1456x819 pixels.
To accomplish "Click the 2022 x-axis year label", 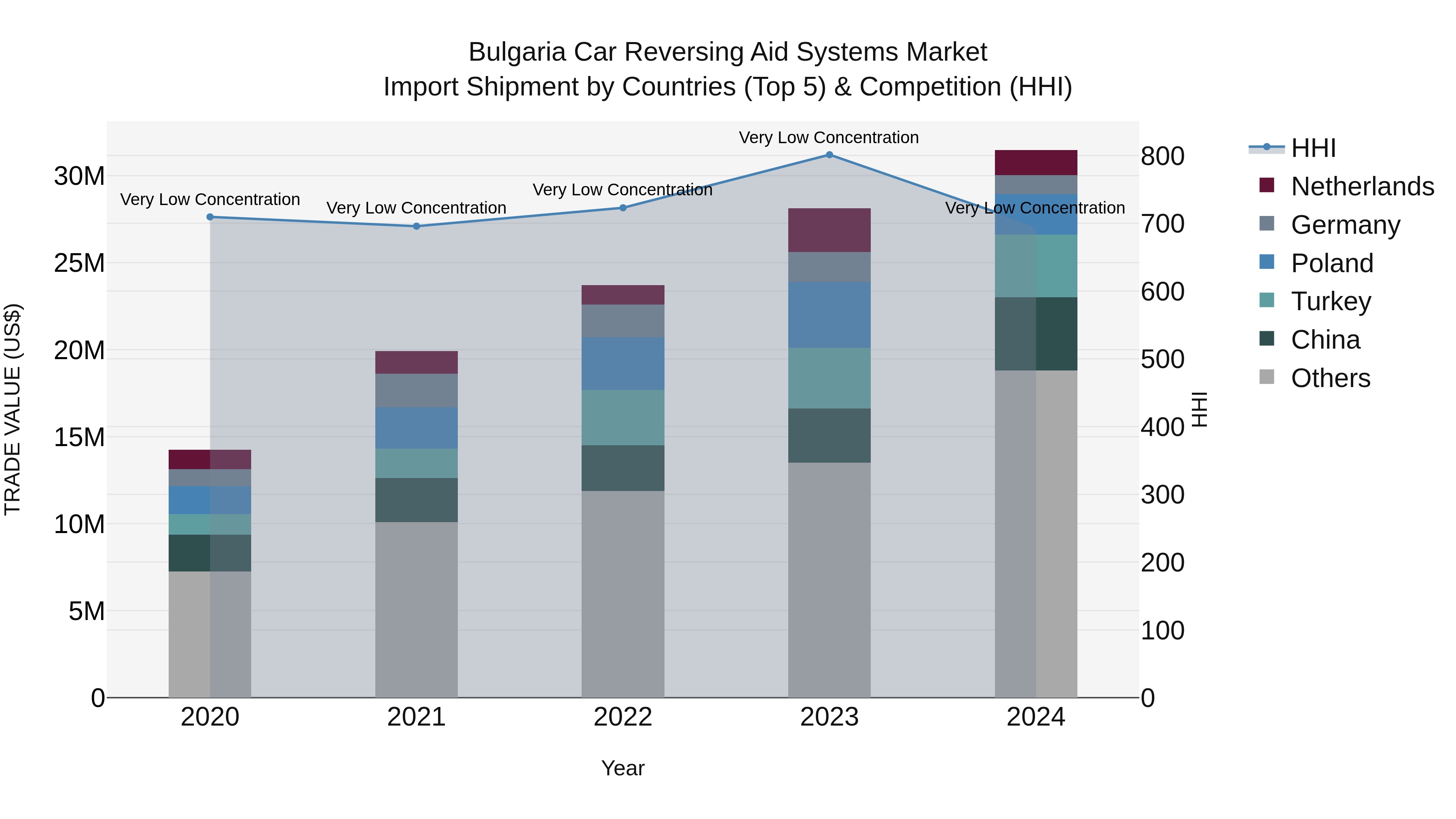I will pos(623,717).
